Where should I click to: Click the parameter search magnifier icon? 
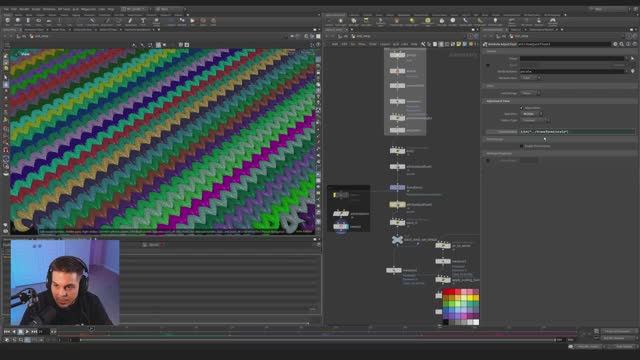click(622, 44)
